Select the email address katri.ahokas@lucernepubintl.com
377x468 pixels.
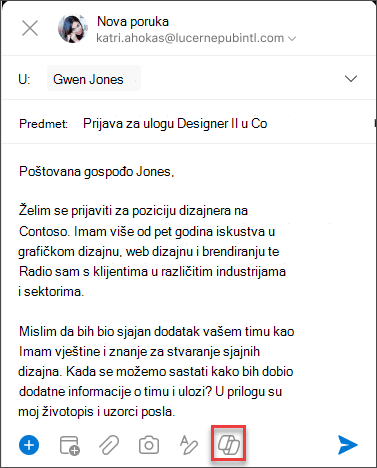coord(190,38)
